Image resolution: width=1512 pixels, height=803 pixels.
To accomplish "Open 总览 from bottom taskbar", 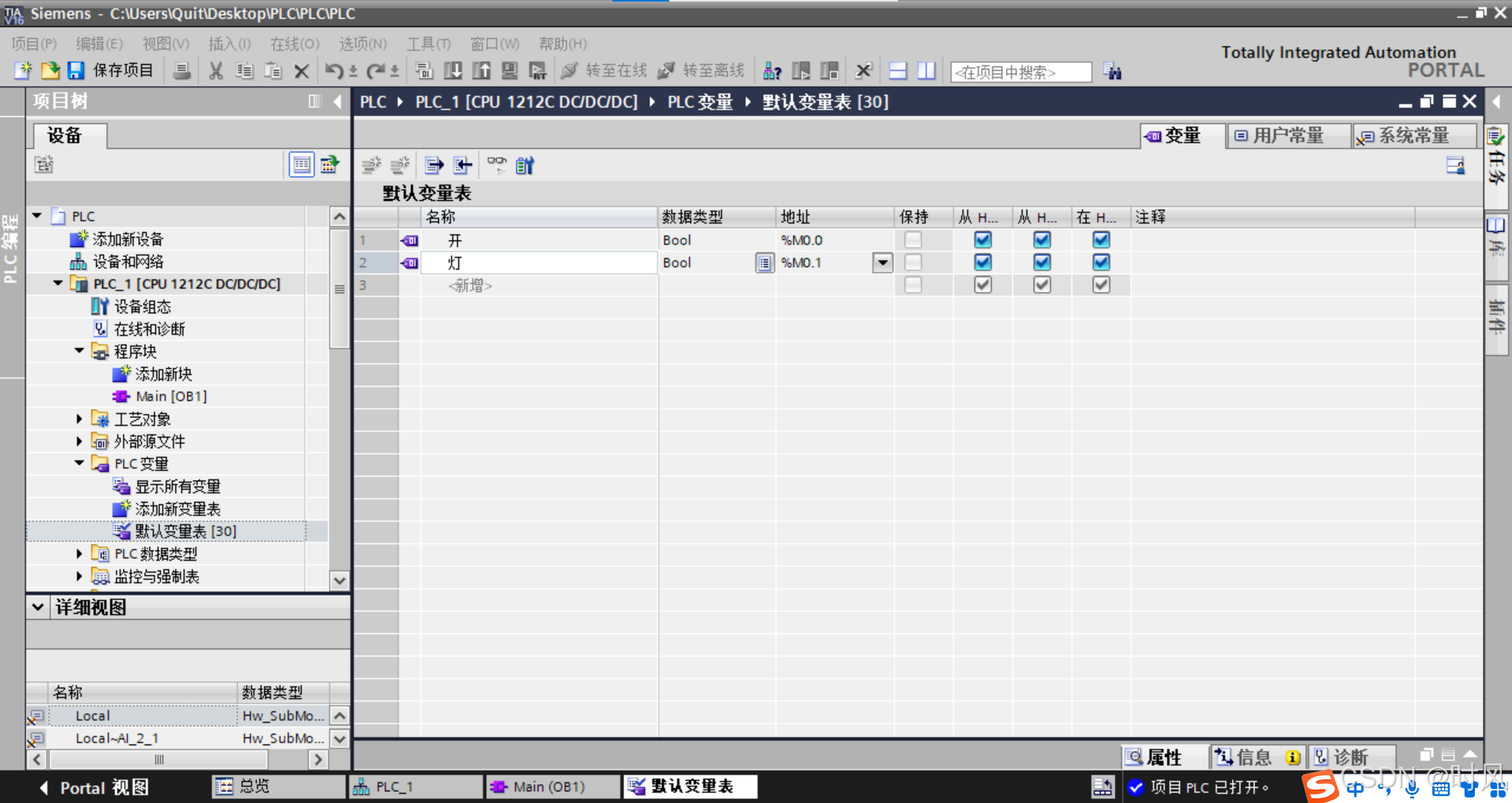I will tap(278, 786).
